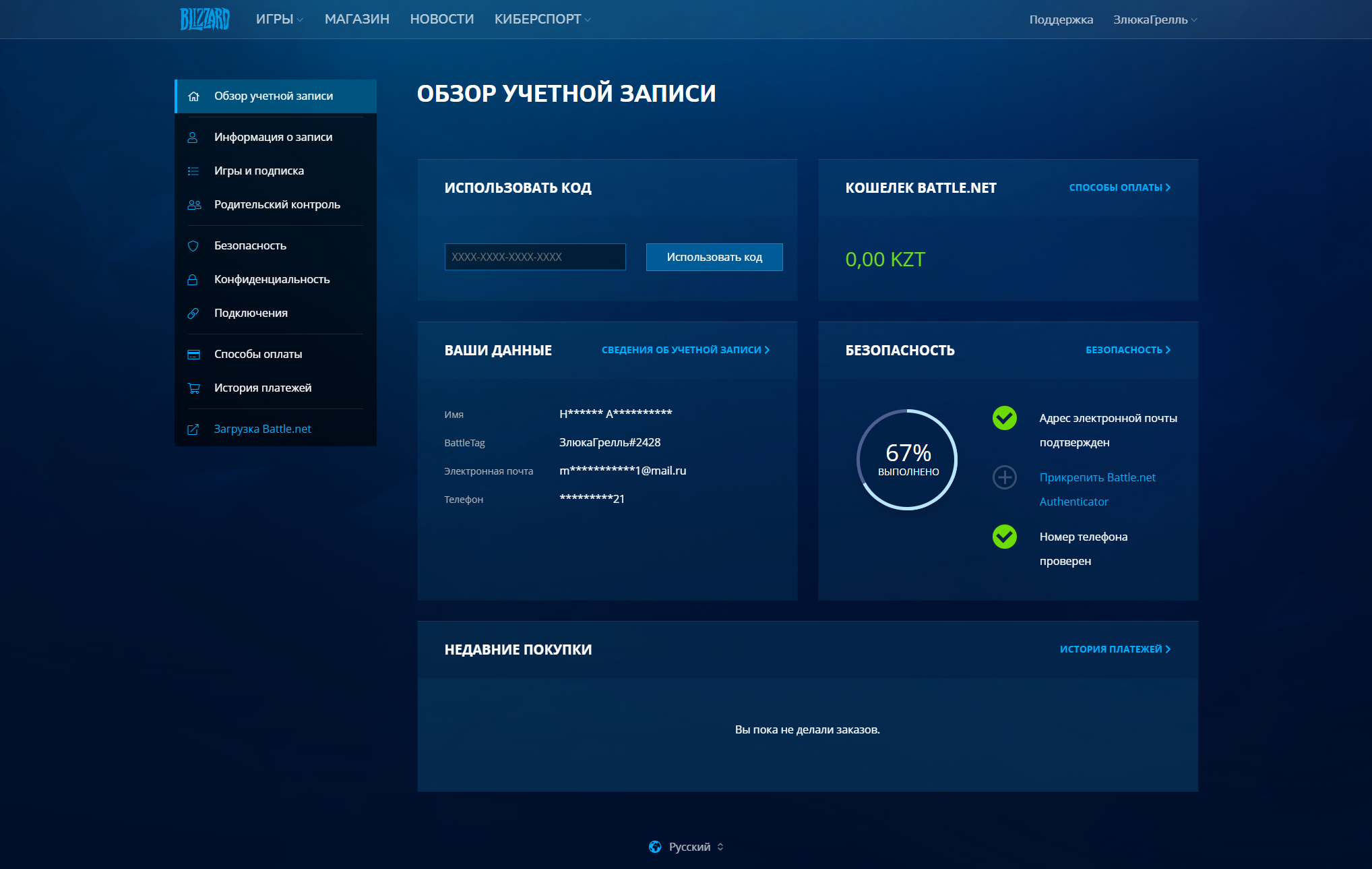Open СПОСОБЫ ОПЛАТЫ link in wallet card
The height and width of the screenshot is (869, 1372).
pyautogui.click(x=1120, y=187)
